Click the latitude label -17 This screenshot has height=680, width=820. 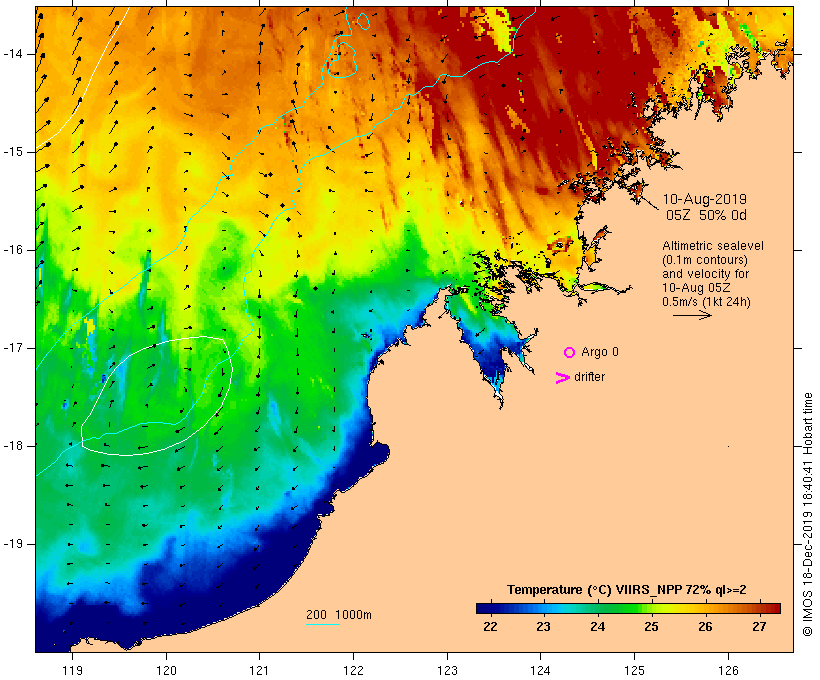tap(13, 348)
